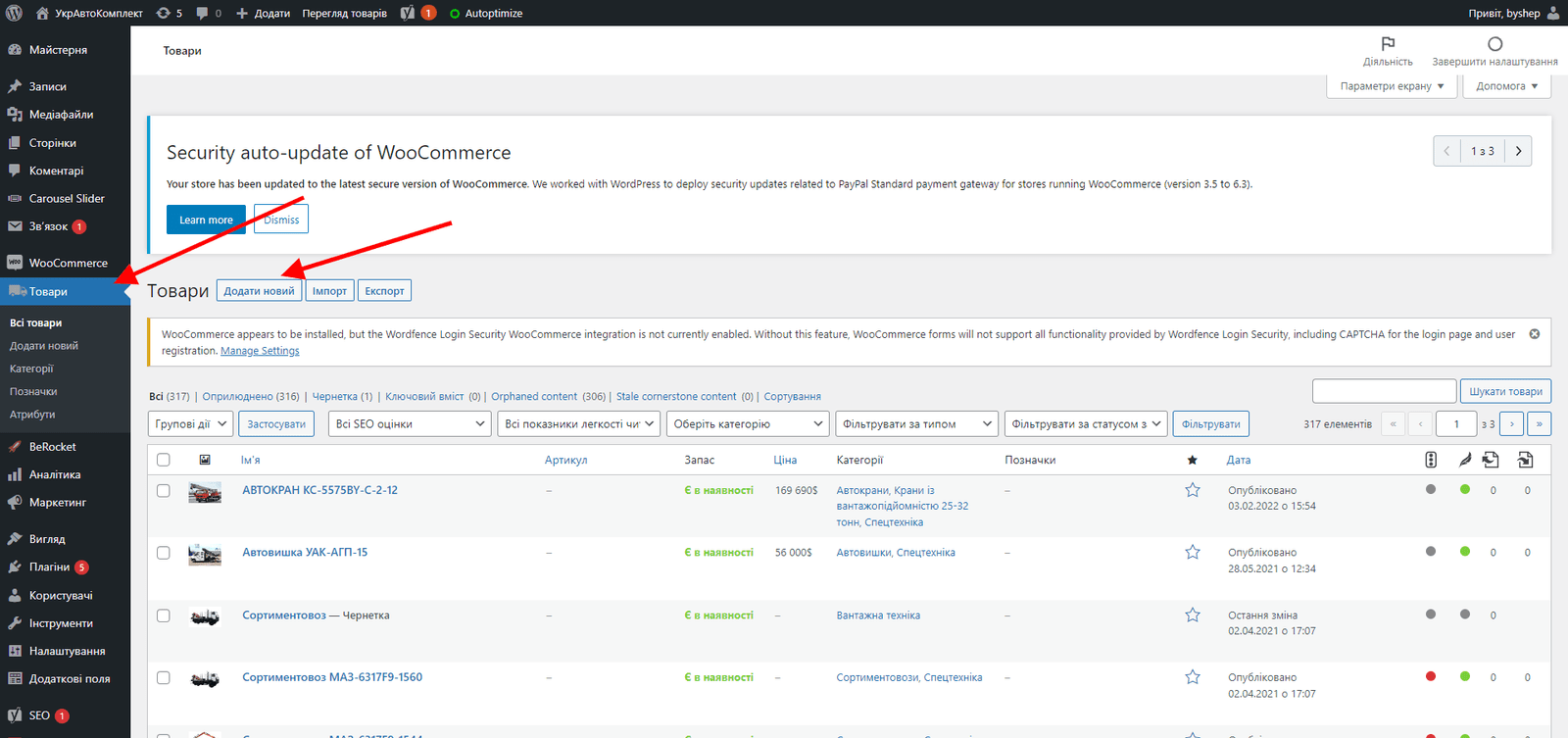Toggle featured star for Сортиментовоз draft

(1193, 615)
